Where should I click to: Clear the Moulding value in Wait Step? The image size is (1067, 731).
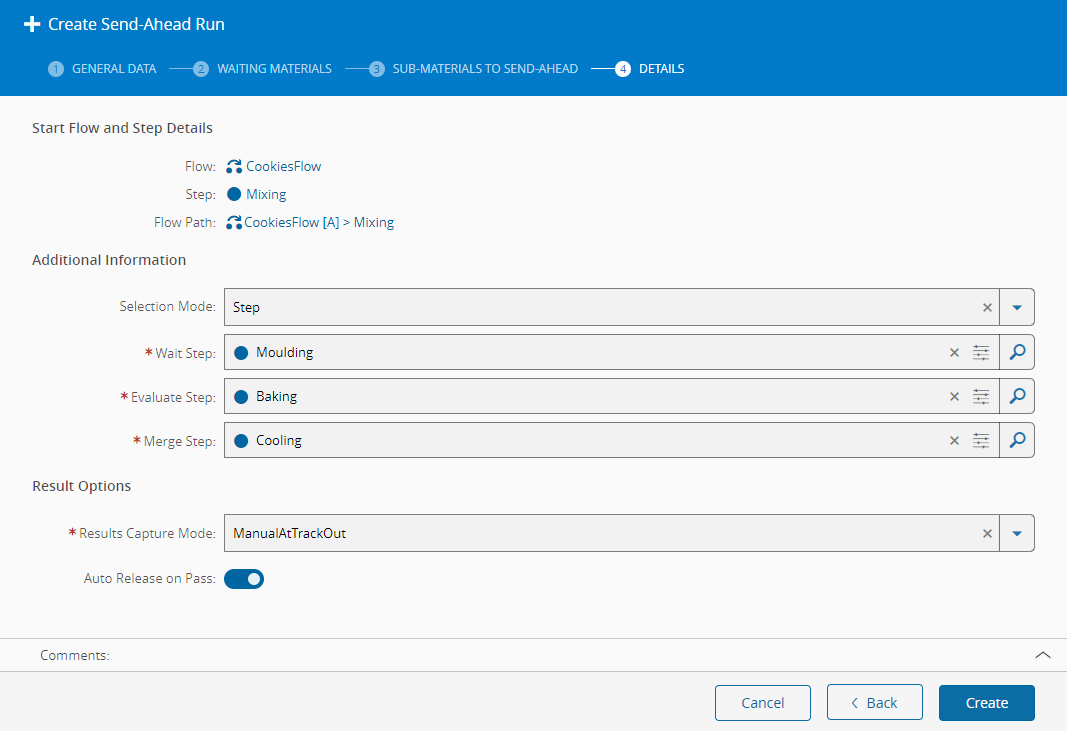point(954,352)
